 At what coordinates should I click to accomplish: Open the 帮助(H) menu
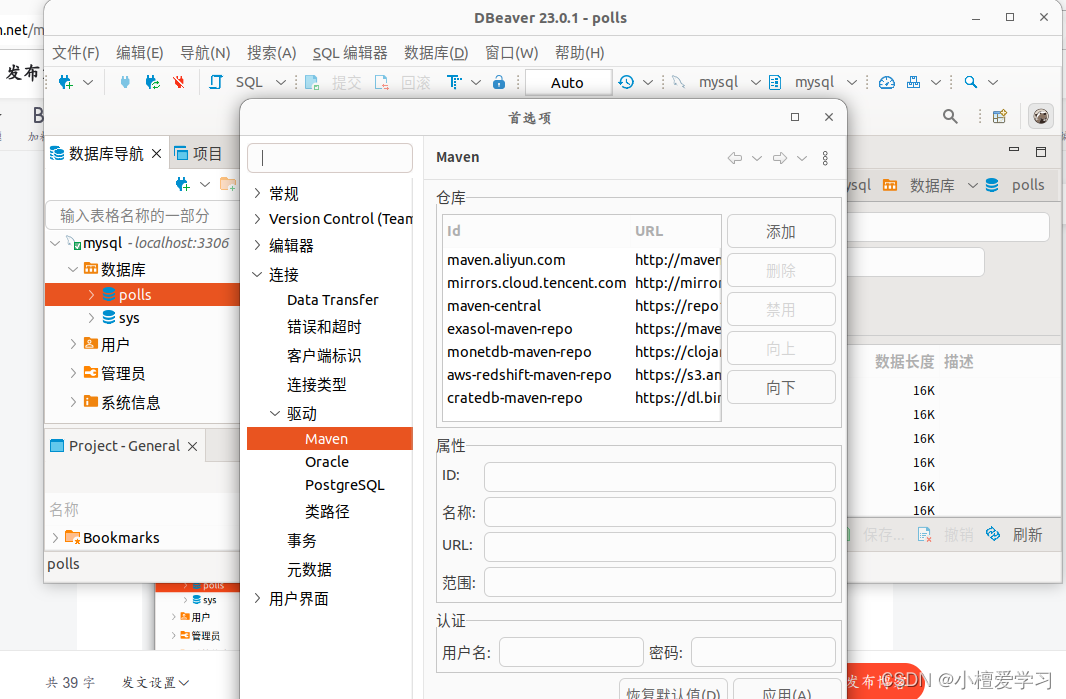click(579, 53)
